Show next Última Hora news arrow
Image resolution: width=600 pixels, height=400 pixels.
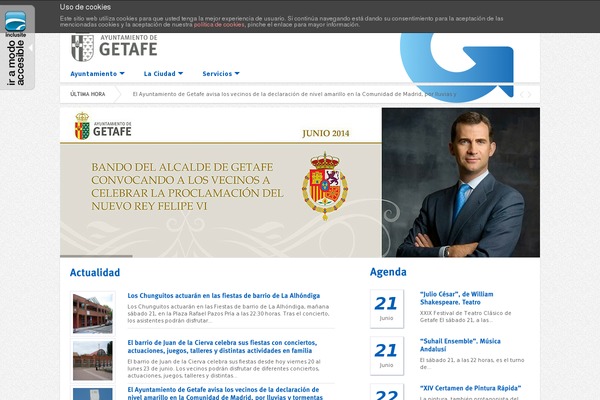[530, 94]
